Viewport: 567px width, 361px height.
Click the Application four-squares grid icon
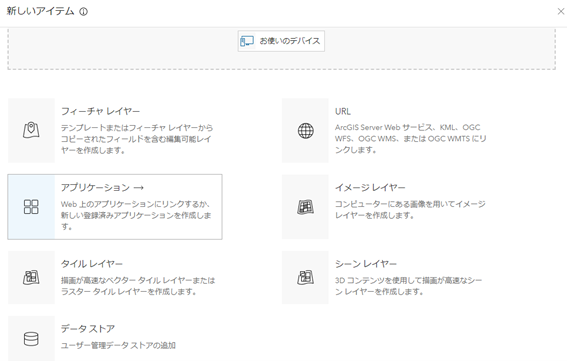pos(31,207)
